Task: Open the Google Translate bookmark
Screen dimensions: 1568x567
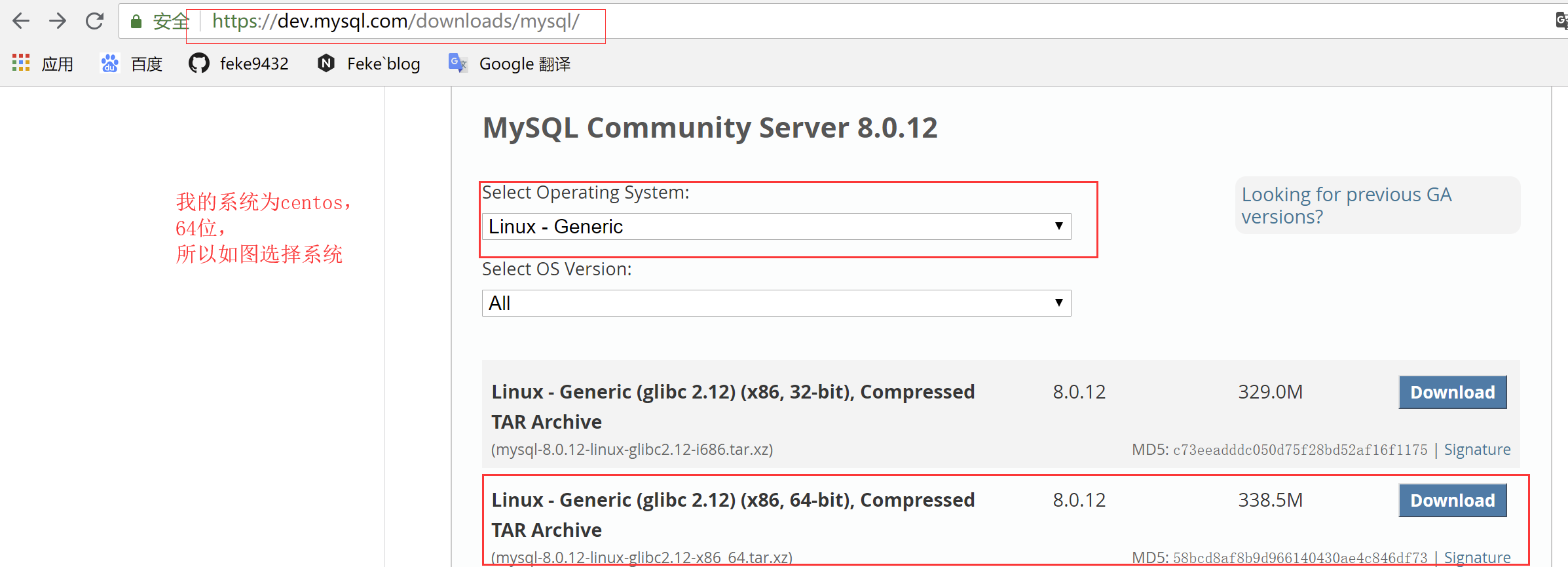Action: [510, 64]
